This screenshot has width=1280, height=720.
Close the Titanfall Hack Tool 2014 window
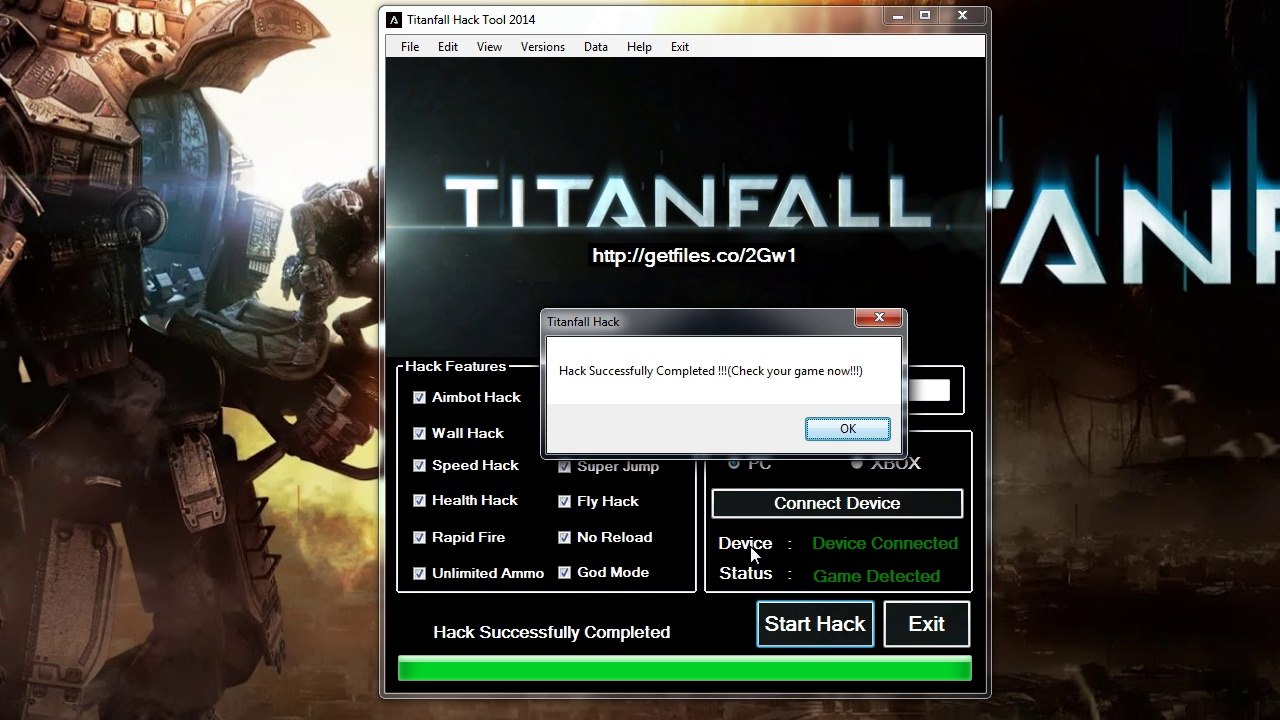pyautogui.click(x=962, y=16)
